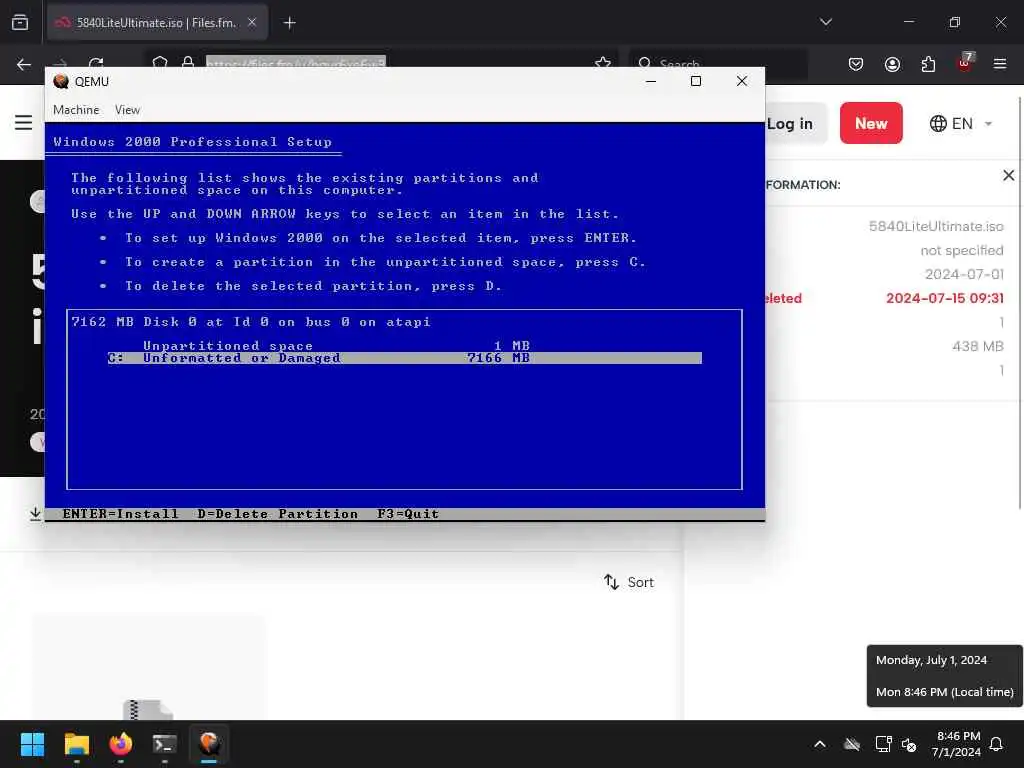Open the Extensions puzzle icon
Screen dimensions: 1024x768
coord(928,64)
